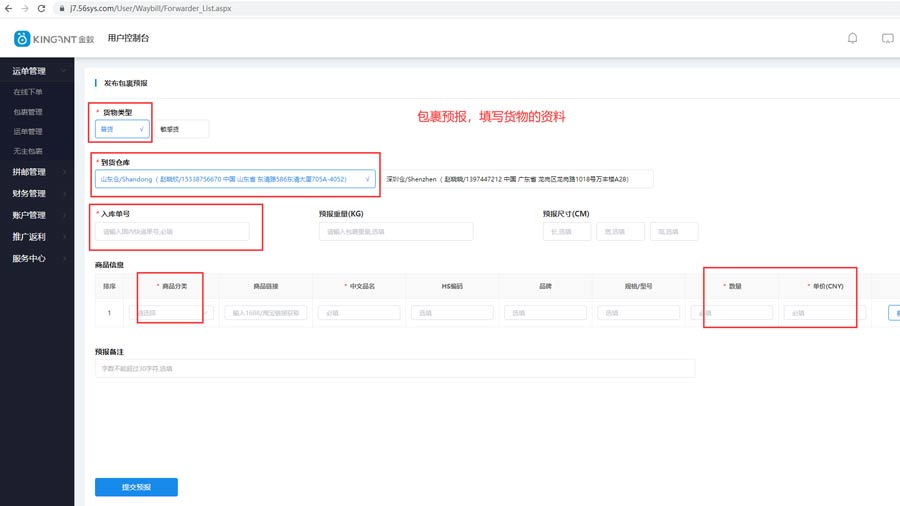
Task: Go back using browser back arrow
Action: pos(9,7)
